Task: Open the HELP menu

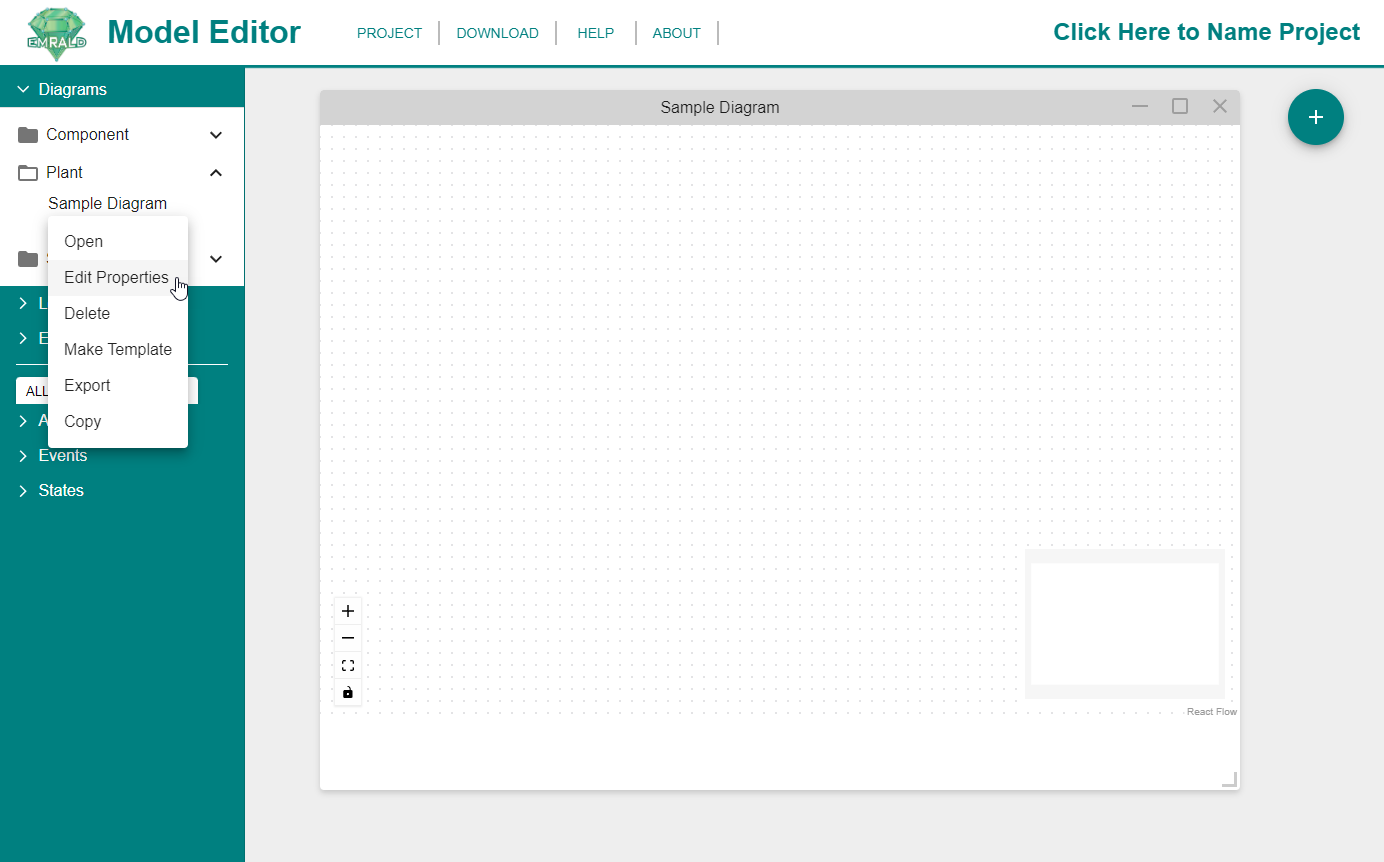Action: point(595,33)
